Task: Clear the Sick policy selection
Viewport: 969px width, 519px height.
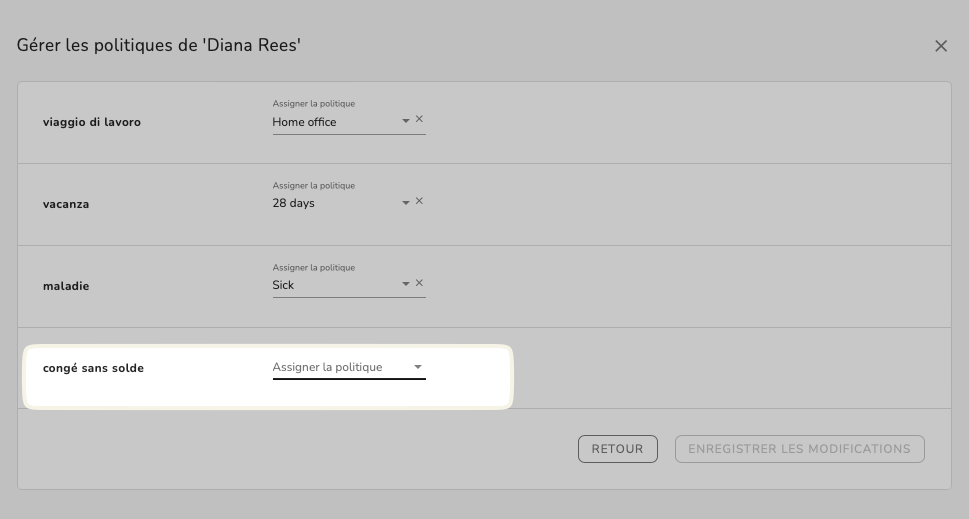Action: click(419, 284)
